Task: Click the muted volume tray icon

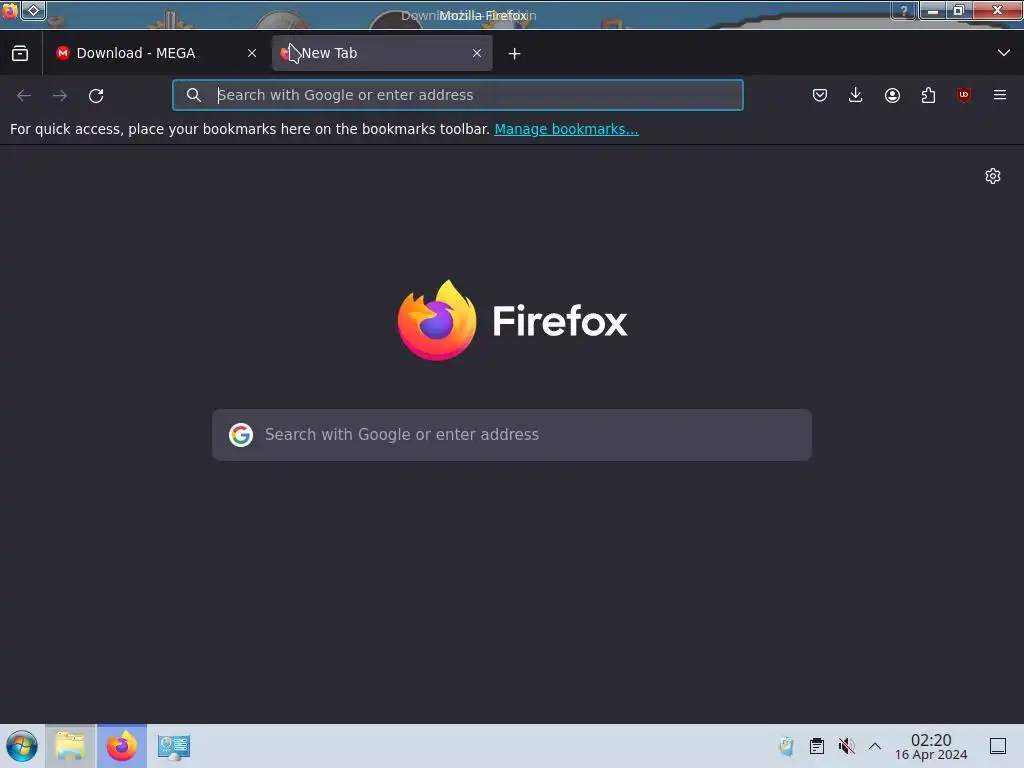Action: (846, 746)
